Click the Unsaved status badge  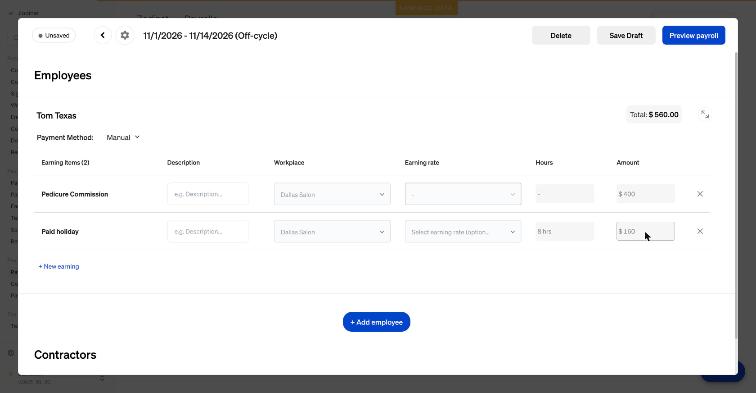pyautogui.click(x=54, y=35)
